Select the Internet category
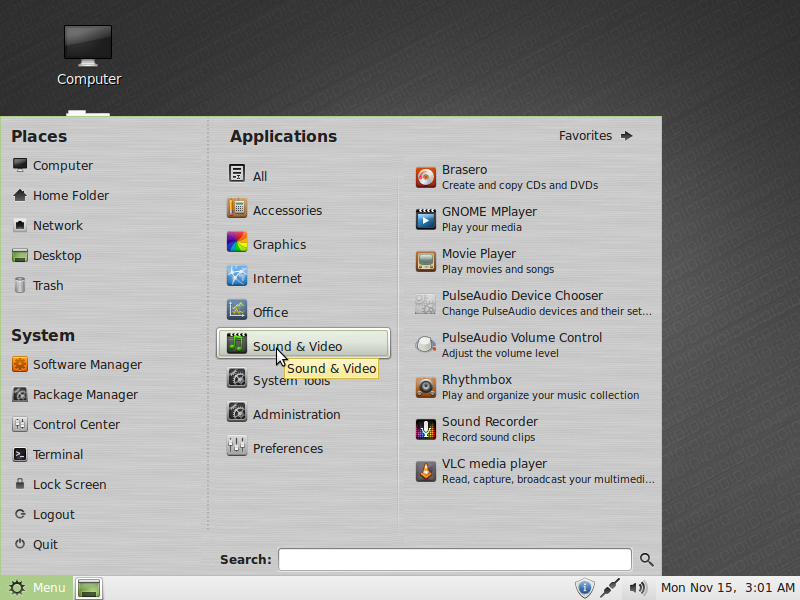Screen dimensions: 800x600 click(276, 278)
